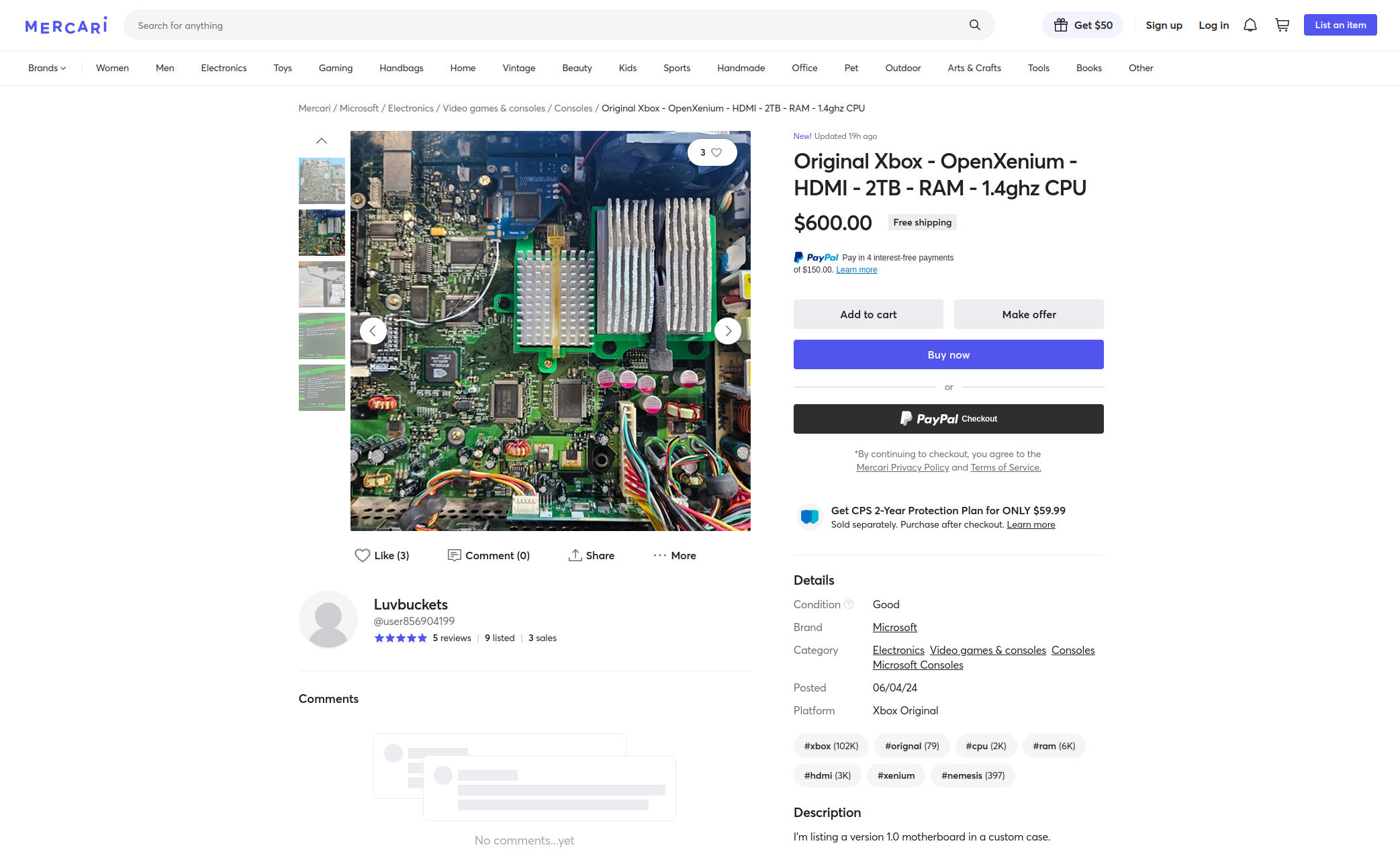
Task: Click Microsoft breadcrumb link
Action: click(x=359, y=108)
